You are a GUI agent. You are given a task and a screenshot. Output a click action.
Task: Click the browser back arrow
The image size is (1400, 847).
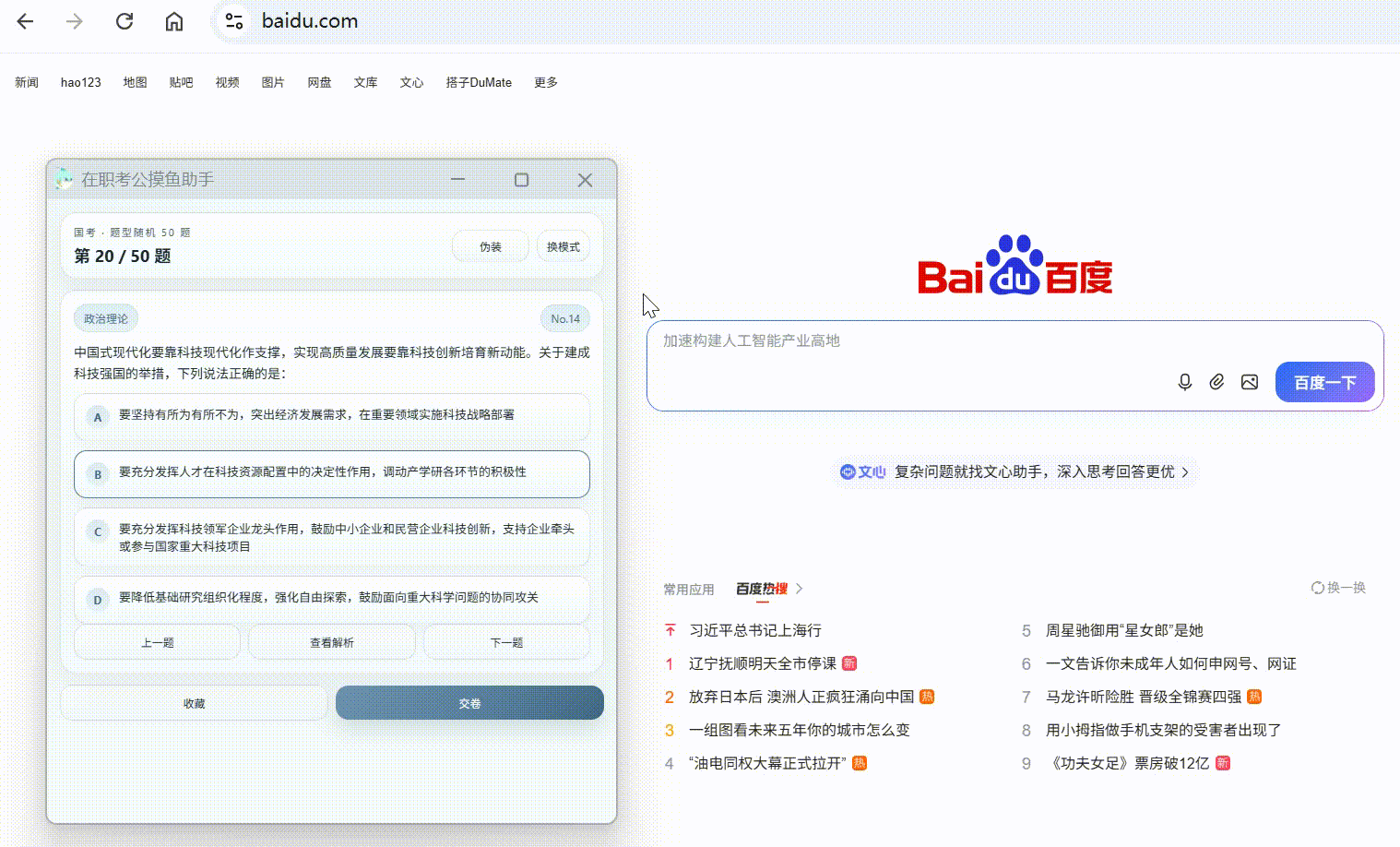click(25, 21)
